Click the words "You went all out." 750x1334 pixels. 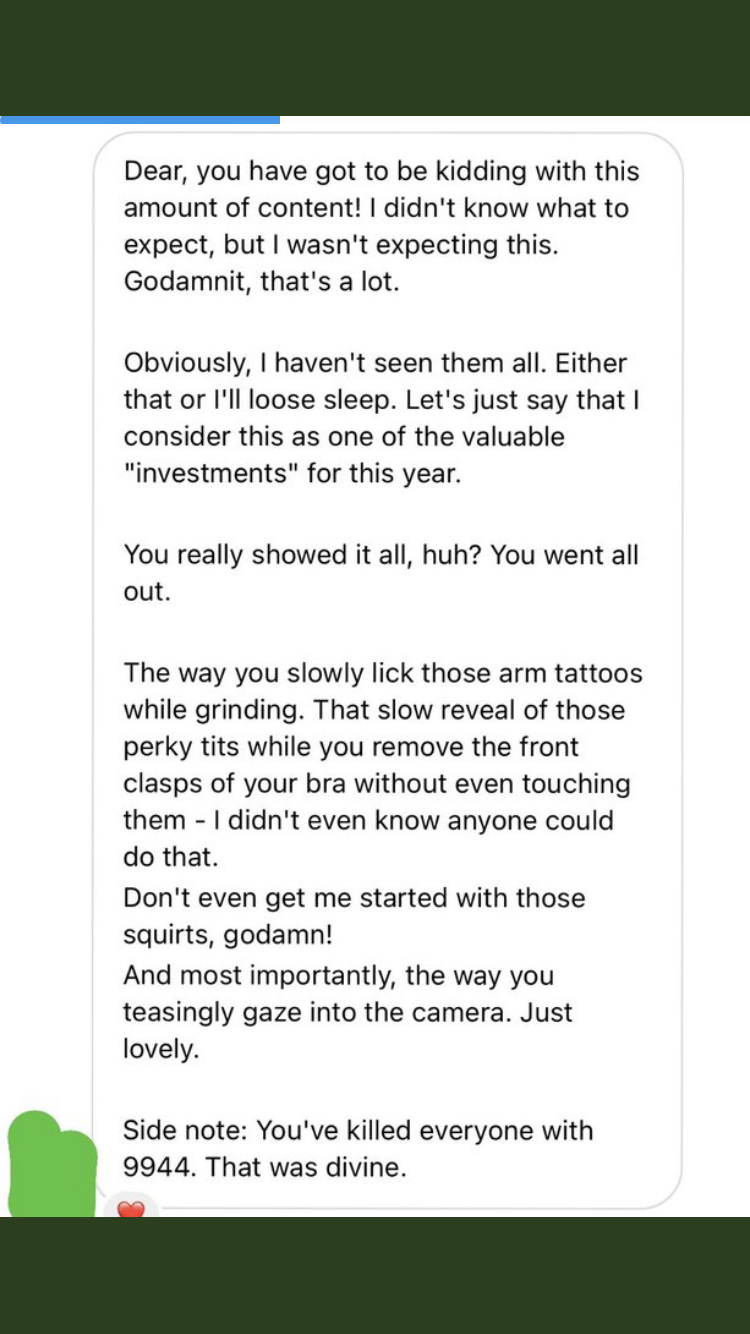click(x=381, y=573)
